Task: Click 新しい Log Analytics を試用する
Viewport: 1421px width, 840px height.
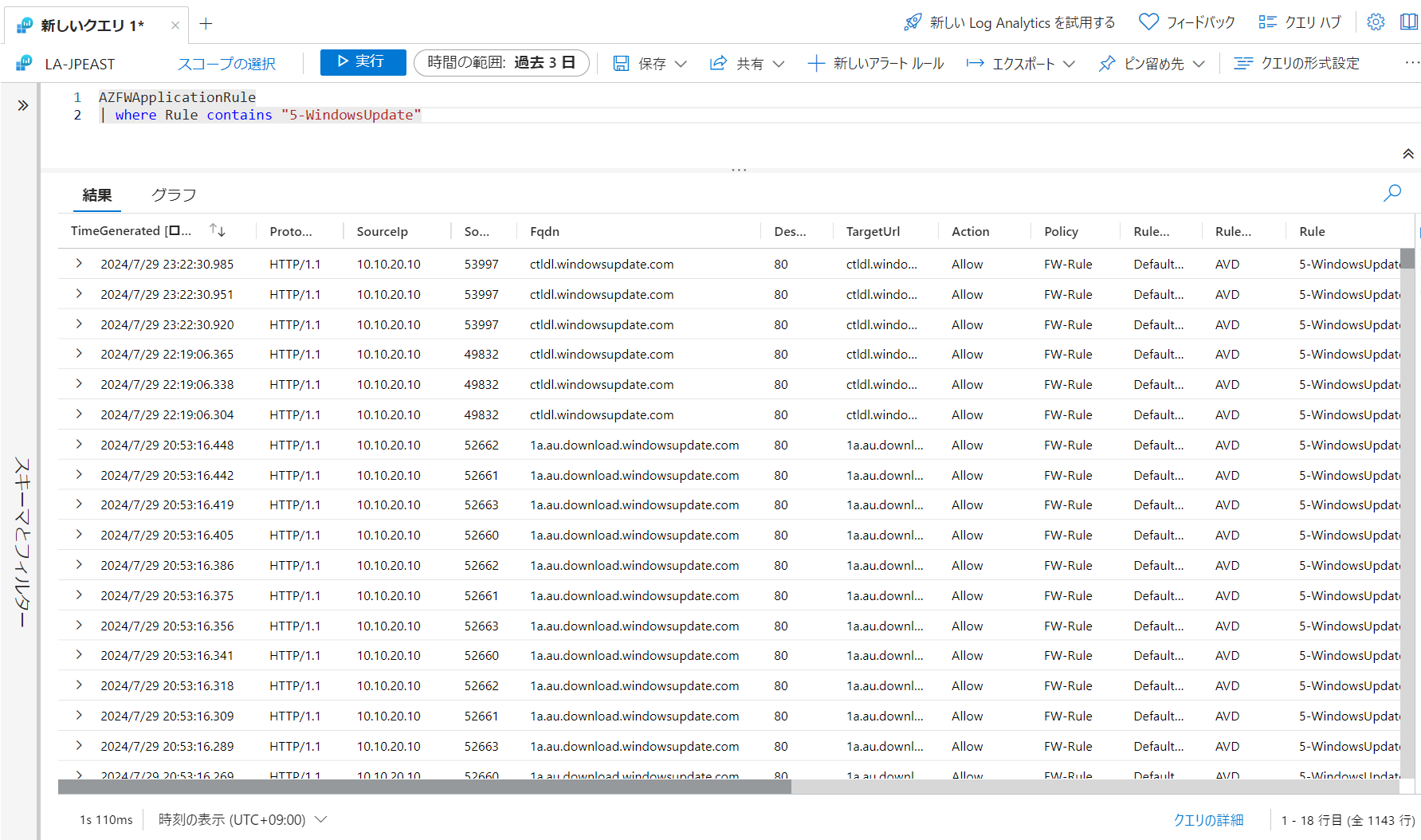Action: 1010,22
